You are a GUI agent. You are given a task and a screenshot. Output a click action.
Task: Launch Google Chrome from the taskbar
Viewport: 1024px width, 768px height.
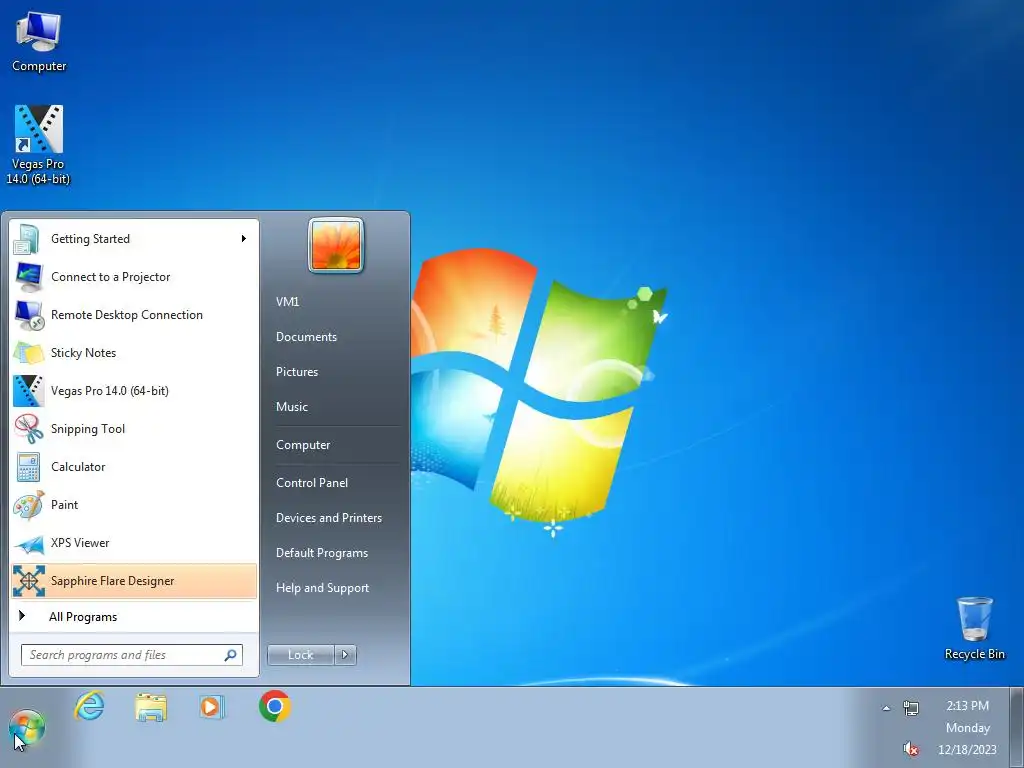coord(275,706)
